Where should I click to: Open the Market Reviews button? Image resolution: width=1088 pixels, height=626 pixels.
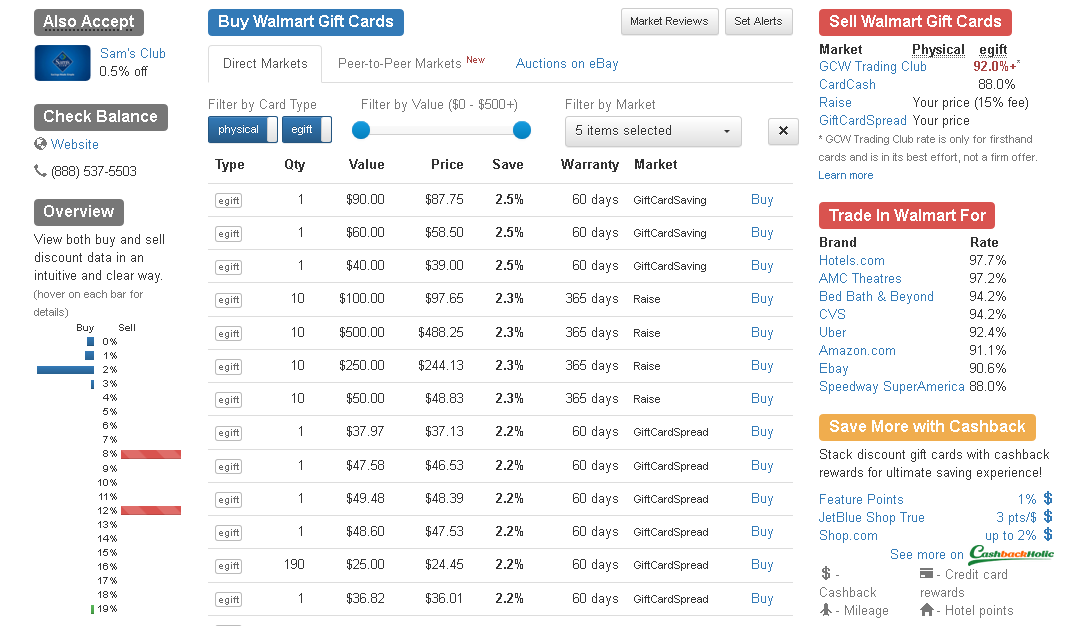[x=669, y=21]
